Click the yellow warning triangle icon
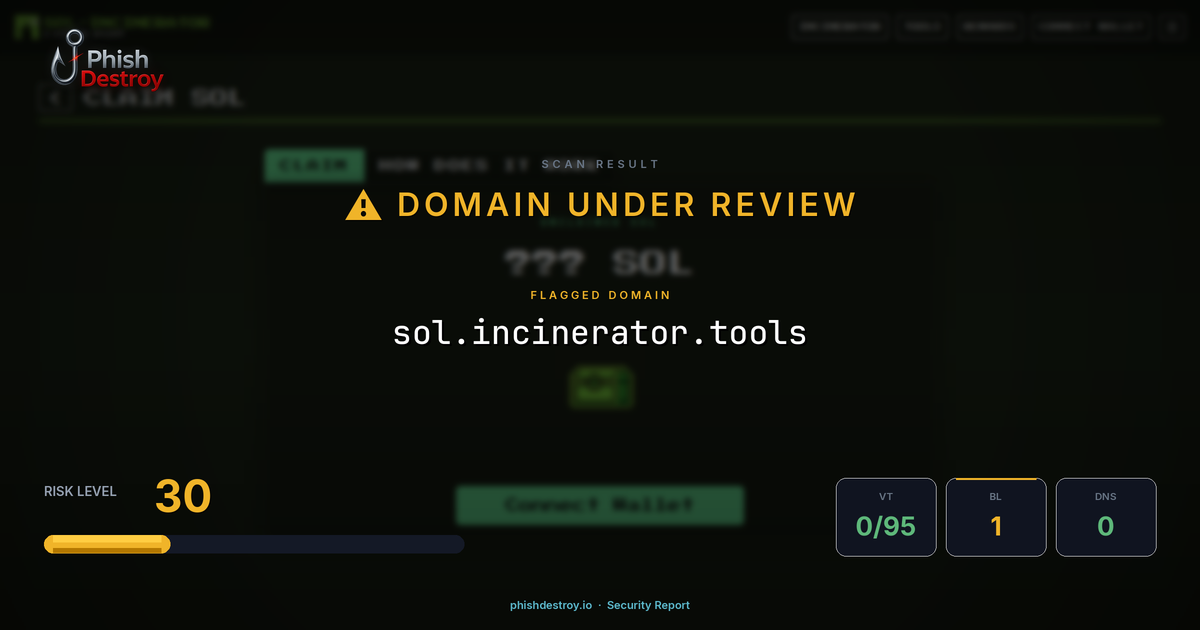The image size is (1200, 630). point(362,204)
